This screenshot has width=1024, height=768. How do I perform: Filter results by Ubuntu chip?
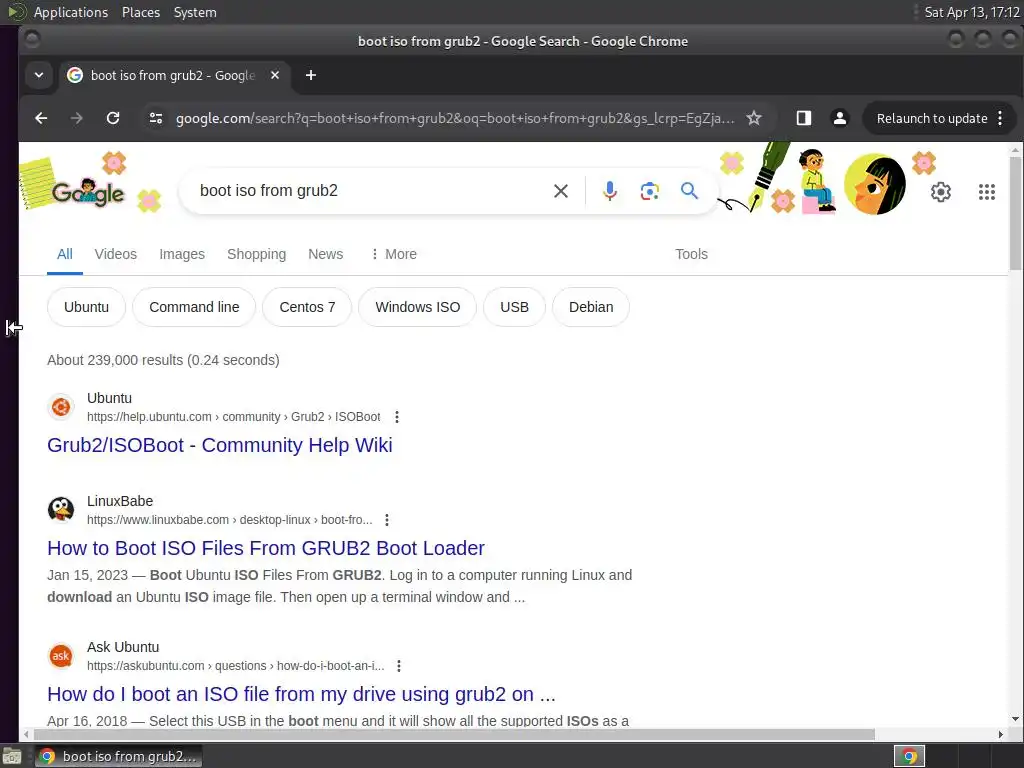[86, 307]
